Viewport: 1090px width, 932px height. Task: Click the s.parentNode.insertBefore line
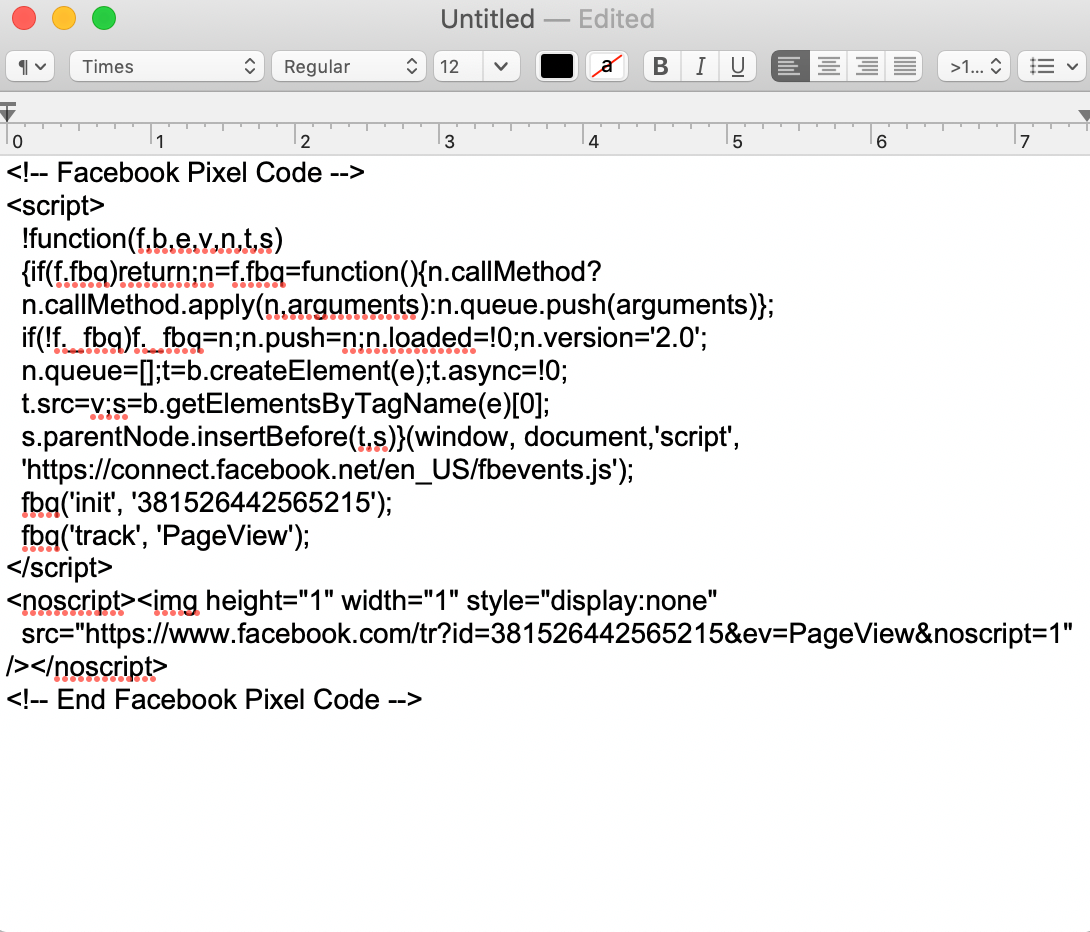380,436
